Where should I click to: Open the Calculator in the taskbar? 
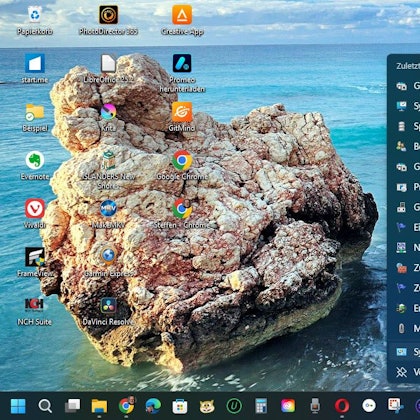[261, 406]
